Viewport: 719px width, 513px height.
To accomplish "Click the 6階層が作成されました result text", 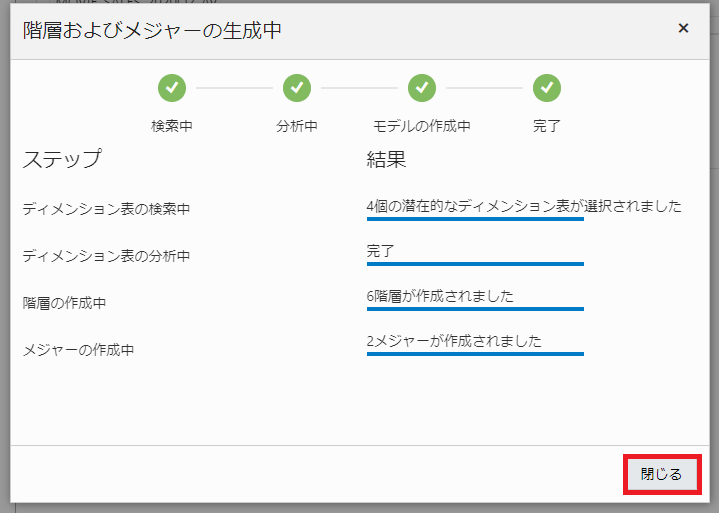I will [x=440, y=296].
